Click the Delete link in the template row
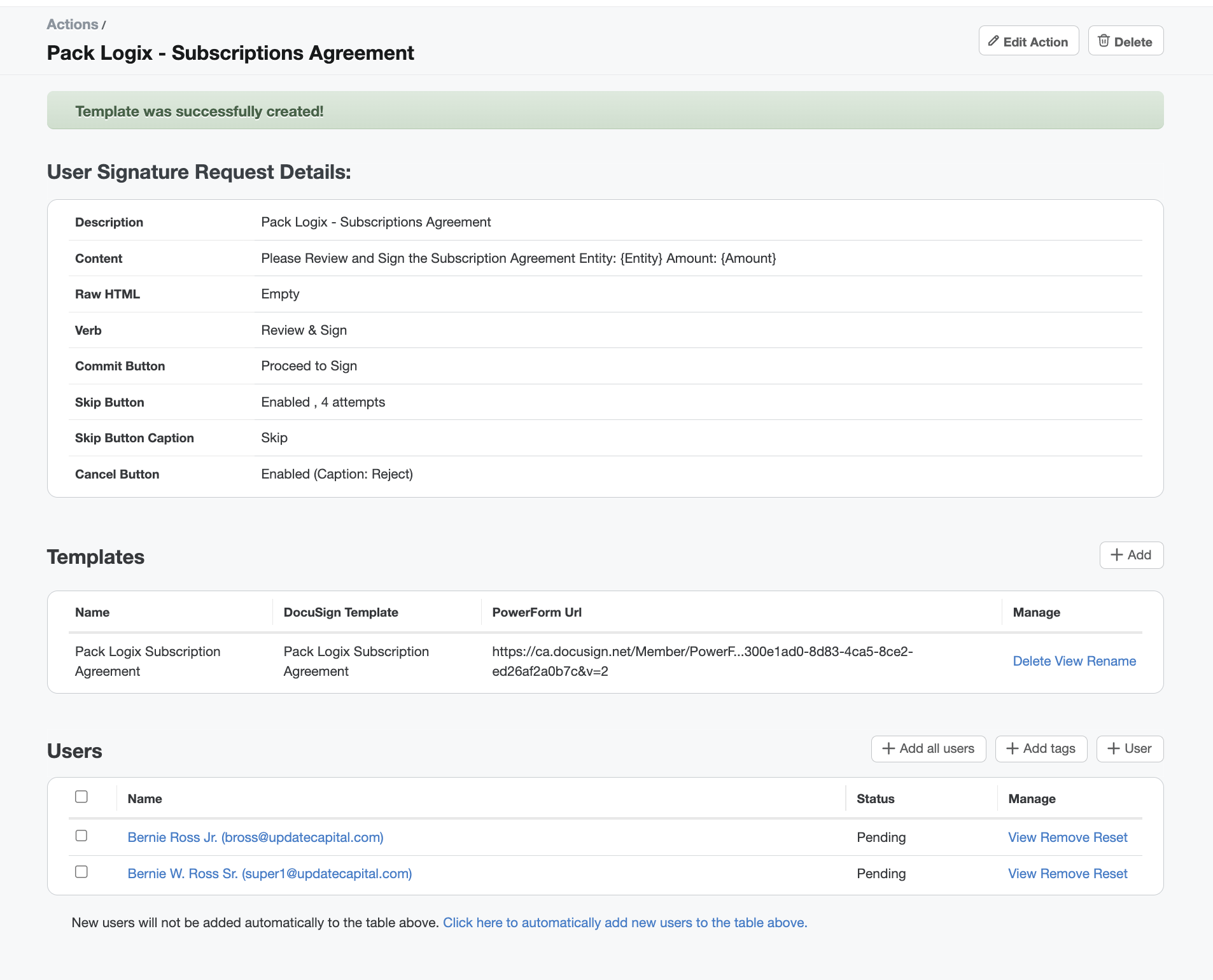The image size is (1213, 980). 1032,661
